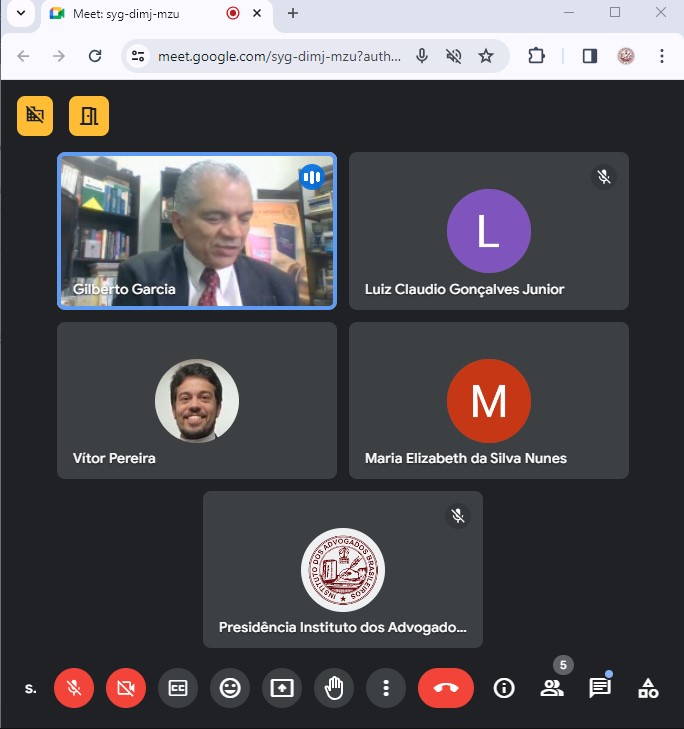Turn on the camera

click(126, 688)
